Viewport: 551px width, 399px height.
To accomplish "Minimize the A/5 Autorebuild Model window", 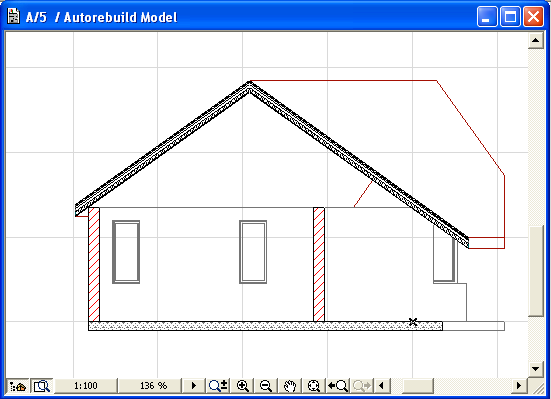I will [487, 17].
